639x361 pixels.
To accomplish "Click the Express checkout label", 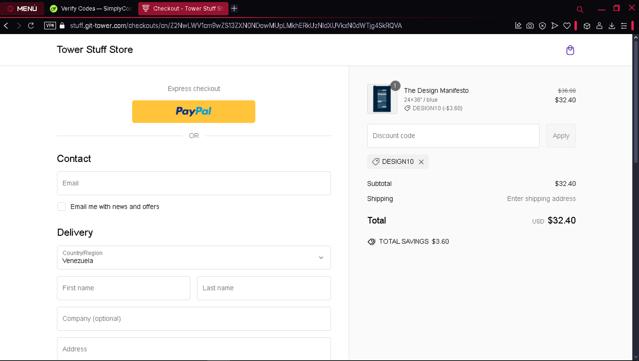I will coord(194,88).
